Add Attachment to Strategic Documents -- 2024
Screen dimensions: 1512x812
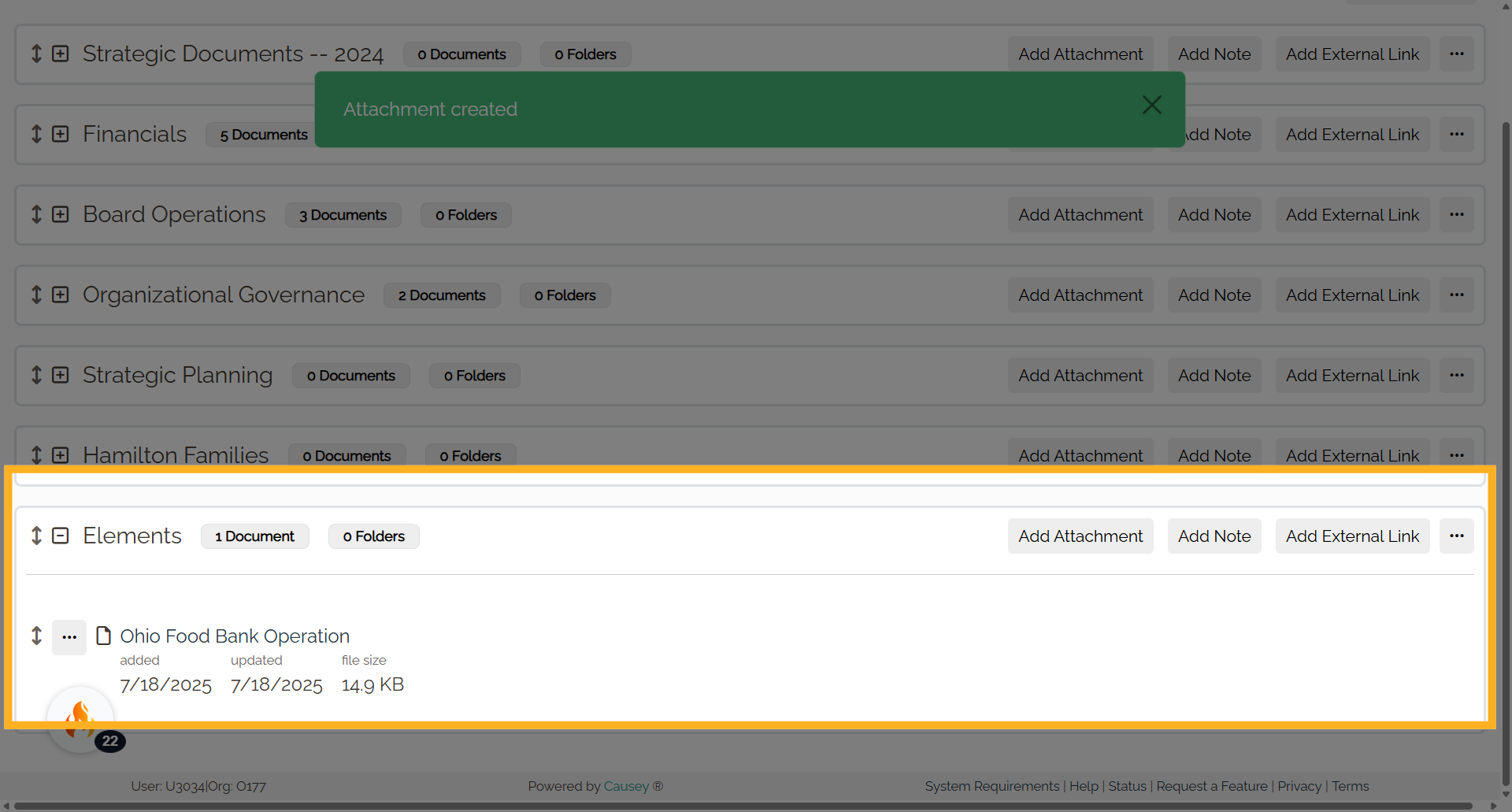coord(1080,54)
